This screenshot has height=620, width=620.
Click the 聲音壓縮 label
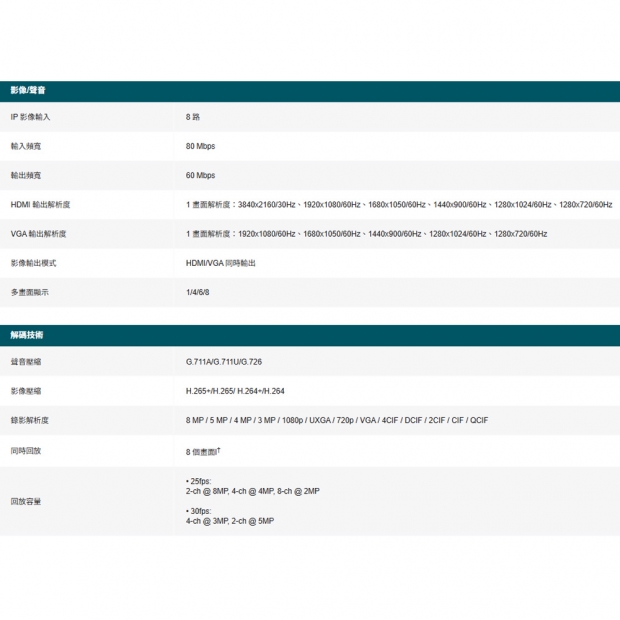[26, 362]
